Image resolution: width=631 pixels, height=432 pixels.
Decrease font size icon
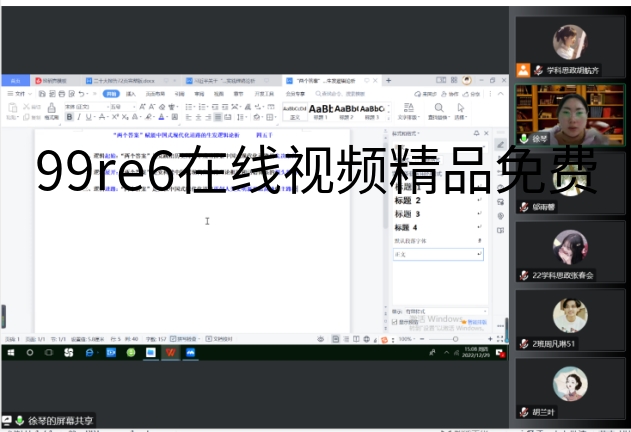coord(152,107)
